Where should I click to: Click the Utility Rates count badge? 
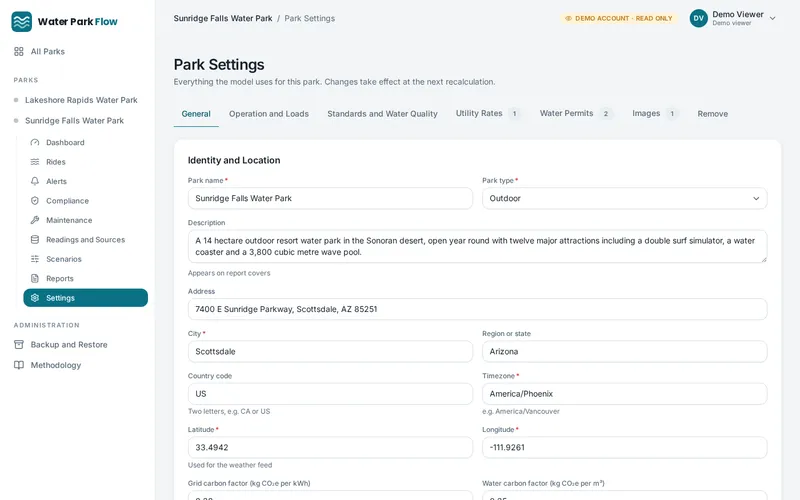514,114
